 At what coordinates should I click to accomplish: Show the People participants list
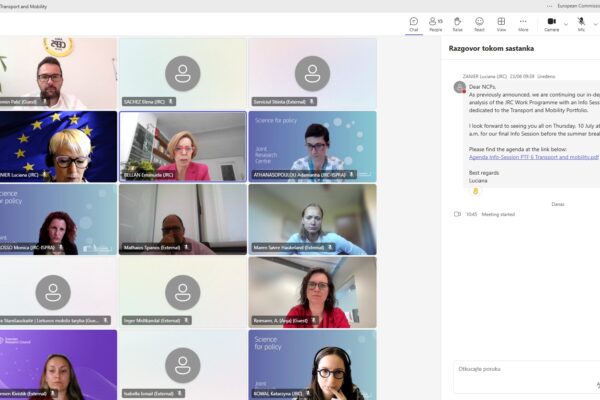435,22
